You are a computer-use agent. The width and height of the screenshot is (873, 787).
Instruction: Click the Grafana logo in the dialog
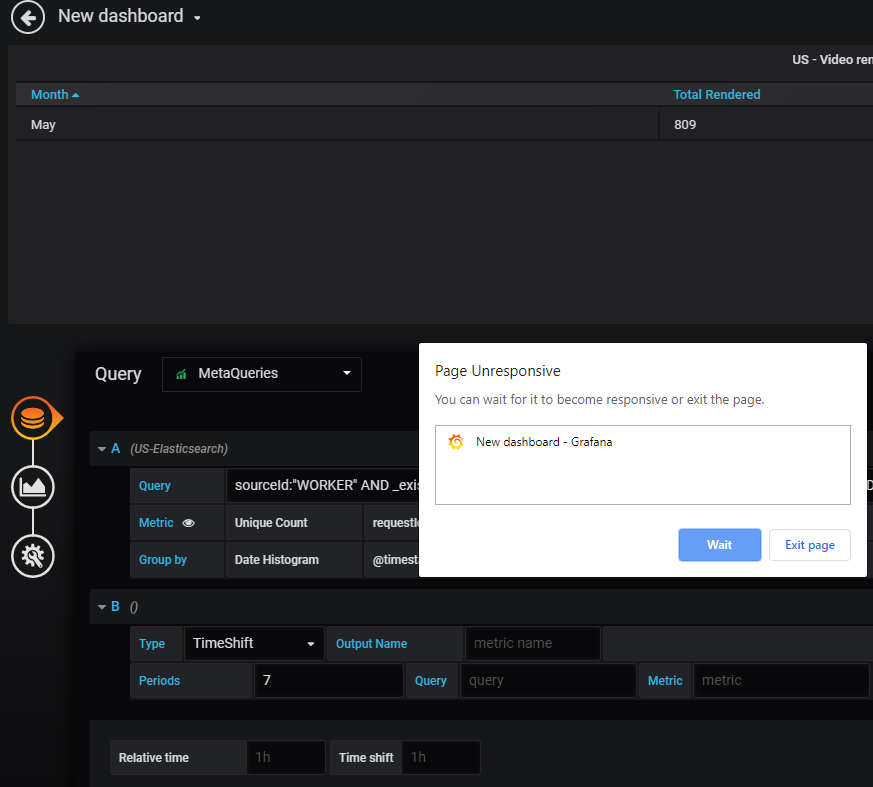[x=455, y=441]
